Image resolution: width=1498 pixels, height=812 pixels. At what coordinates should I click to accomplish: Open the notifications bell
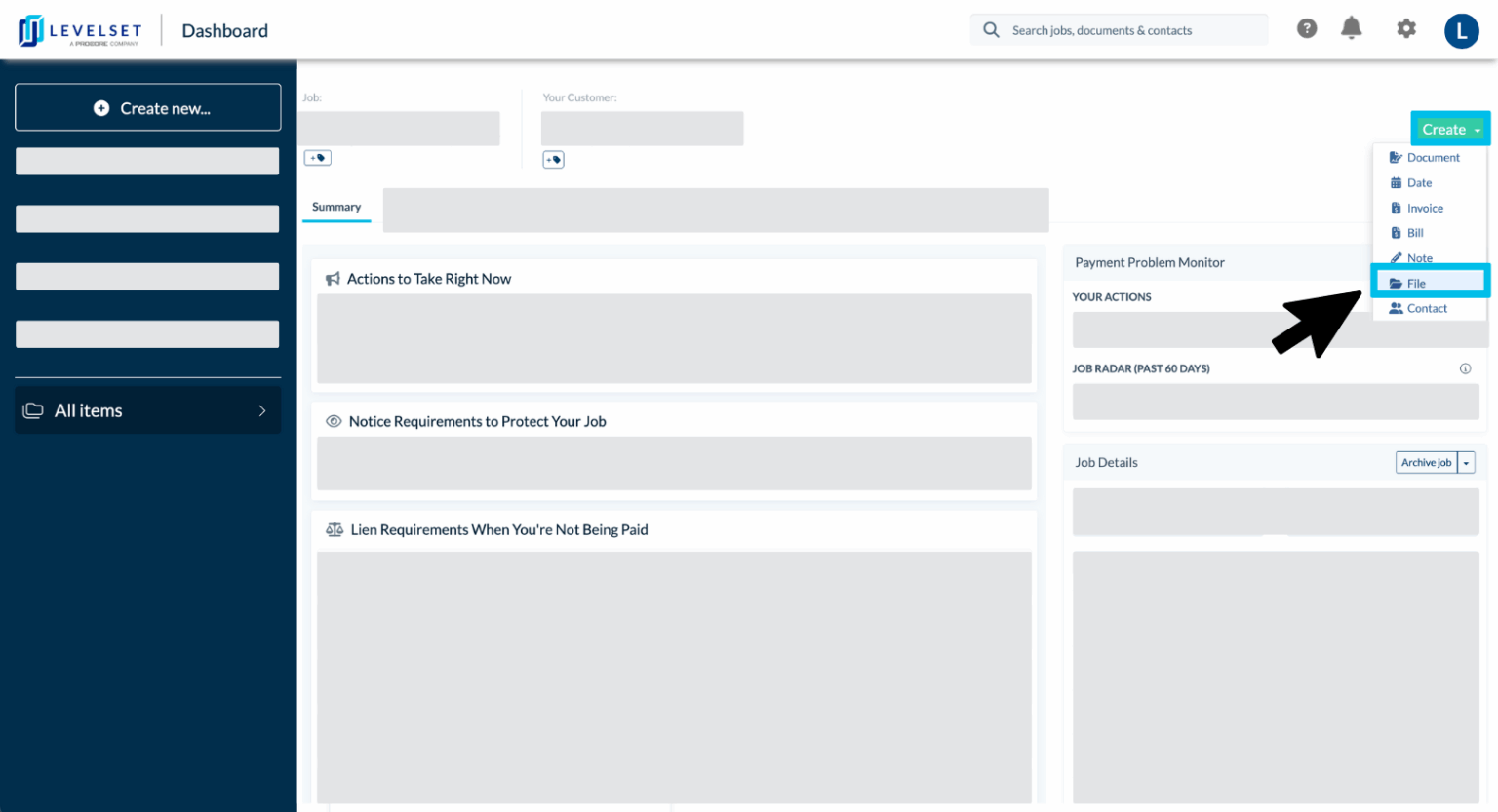coord(1352,28)
